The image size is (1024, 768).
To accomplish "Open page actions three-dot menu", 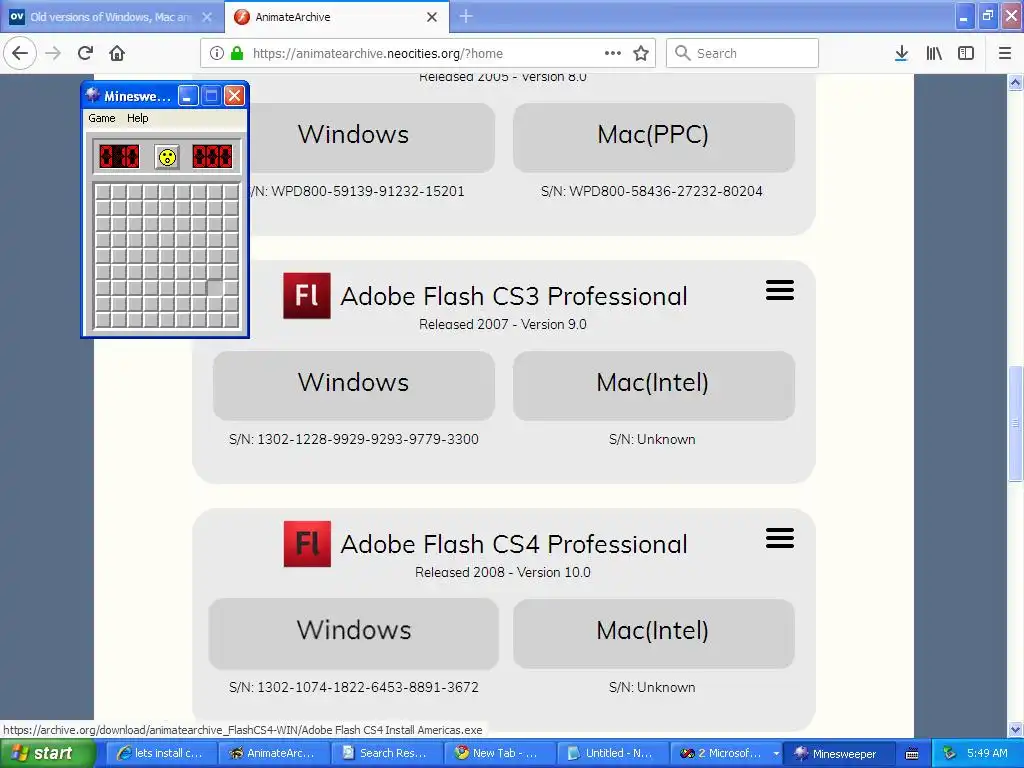I will (613, 53).
